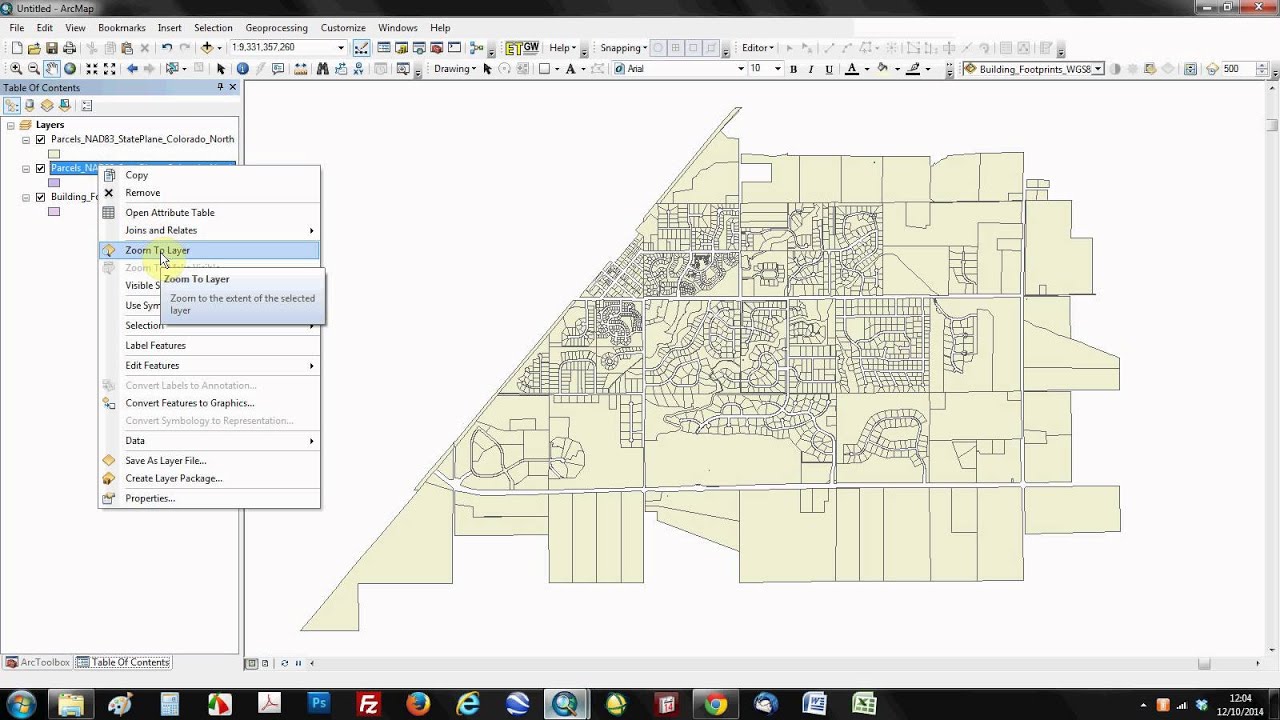
Task: Click the Italic formatting button
Action: click(x=811, y=69)
